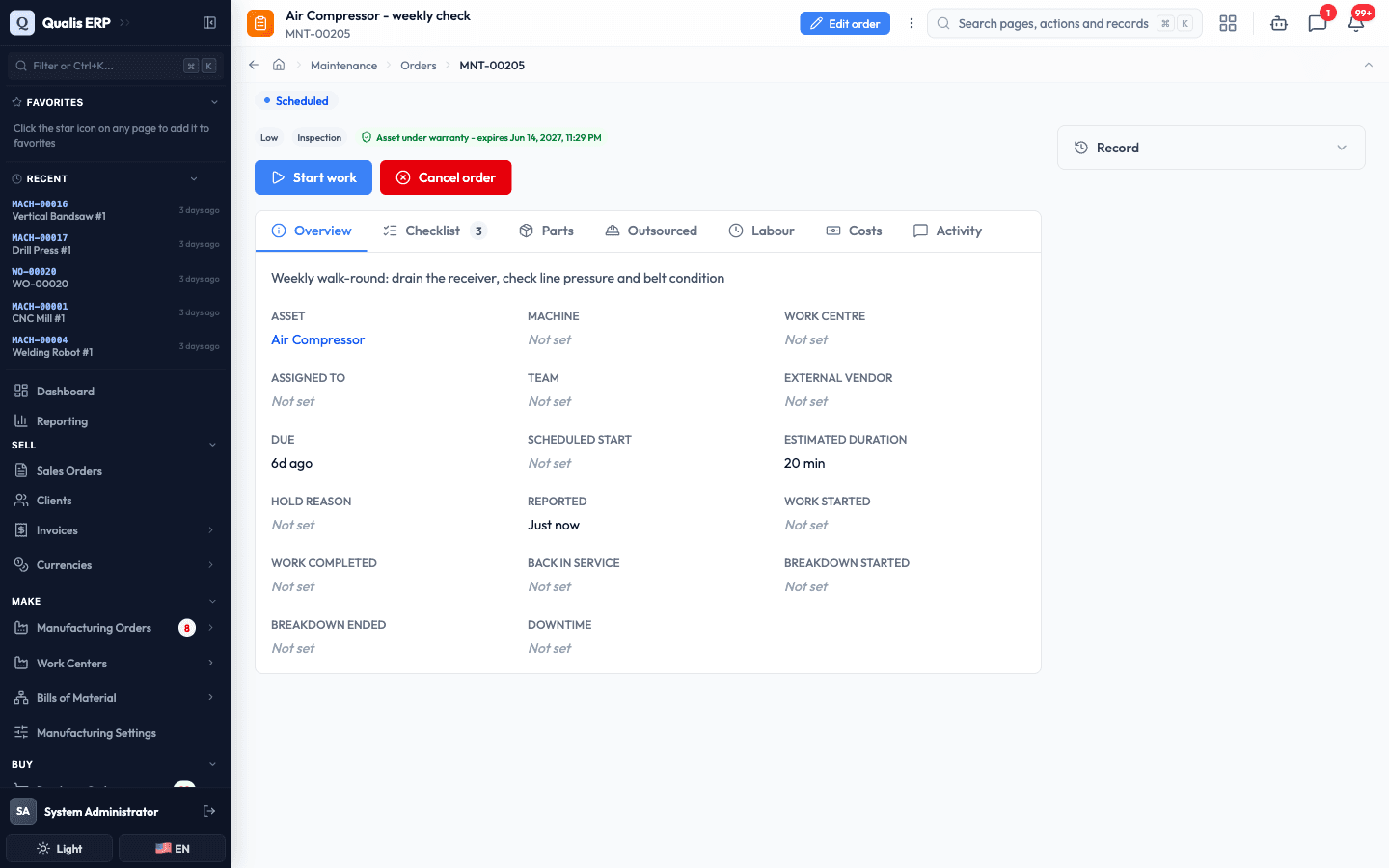Collapse the Favorites section
Screen dimensions: 1389x868
point(213,102)
